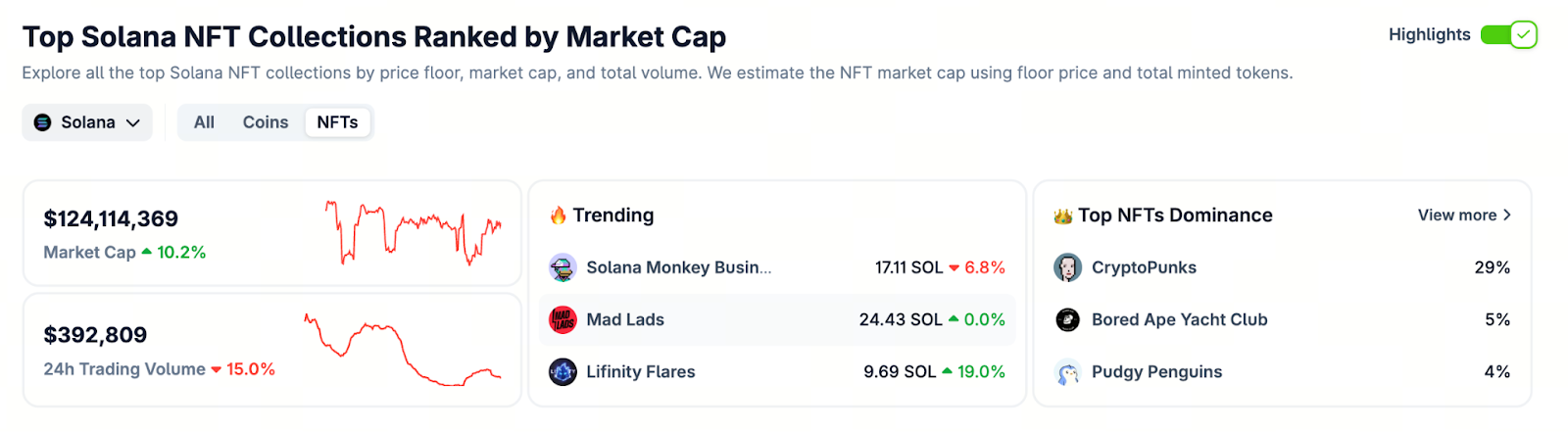Open the Mad Lads trending link
The height and width of the screenshot is (432, 1568).
625,319
